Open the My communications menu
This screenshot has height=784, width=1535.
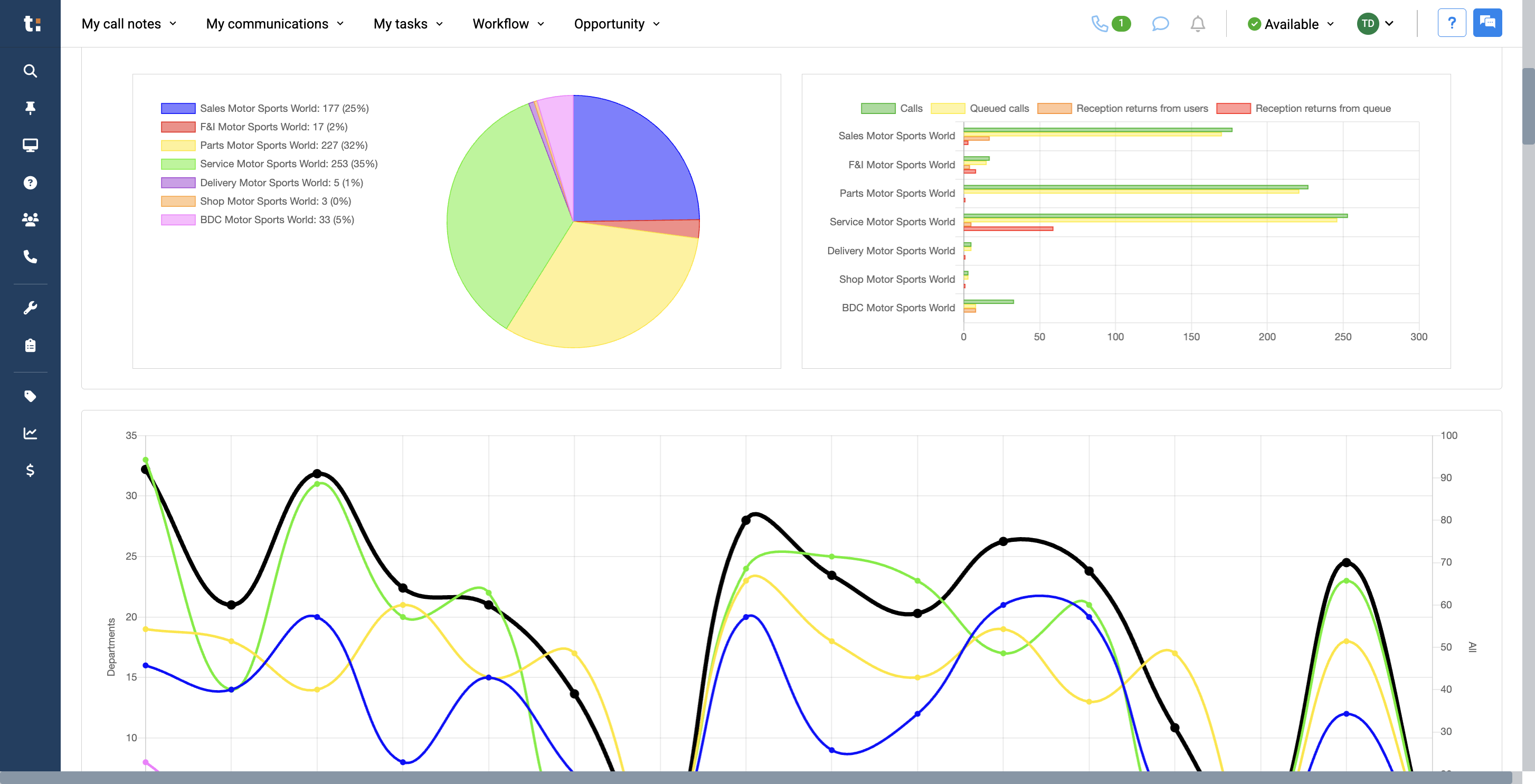[274, 24]
